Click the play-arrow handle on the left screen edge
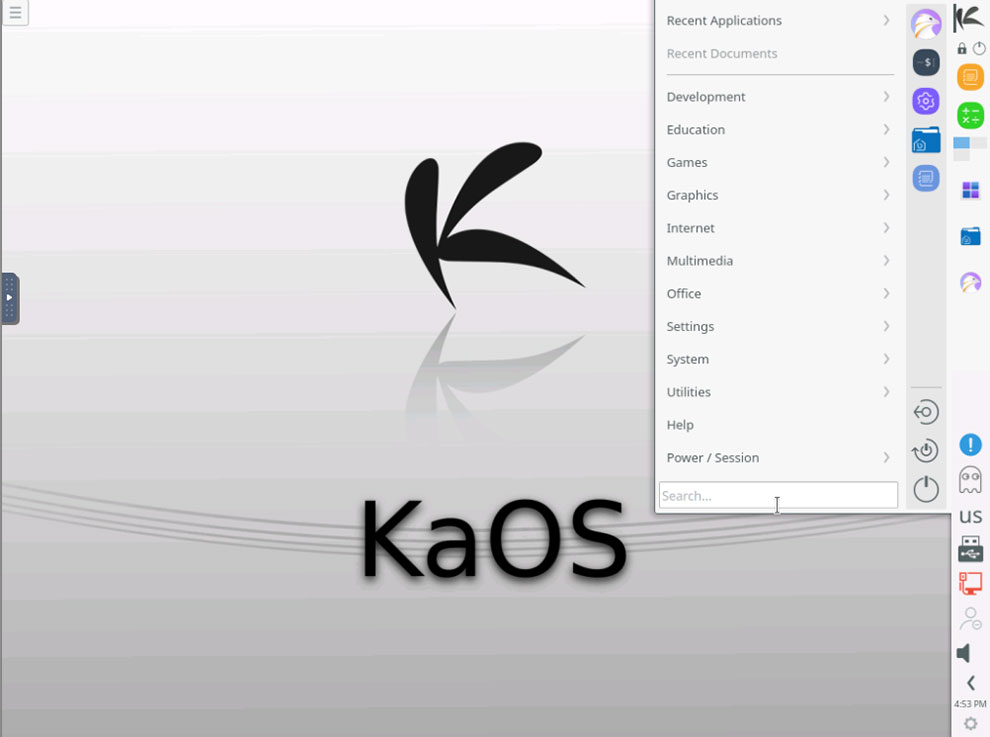This screenshot has width=990, height=737. click(x=9, y=298)
